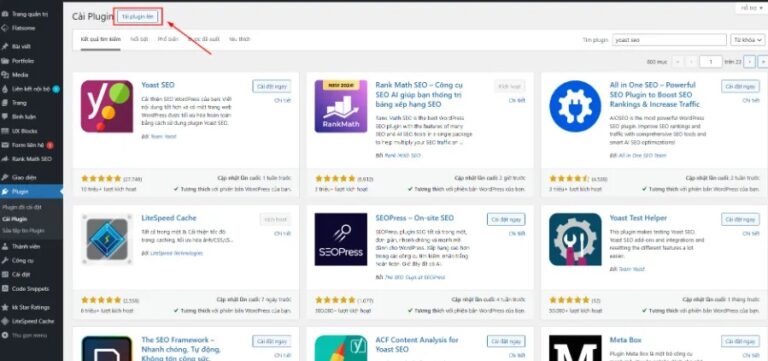
Task: Click the current page number field
Action: pyautogui.click(x=711, y=62)
